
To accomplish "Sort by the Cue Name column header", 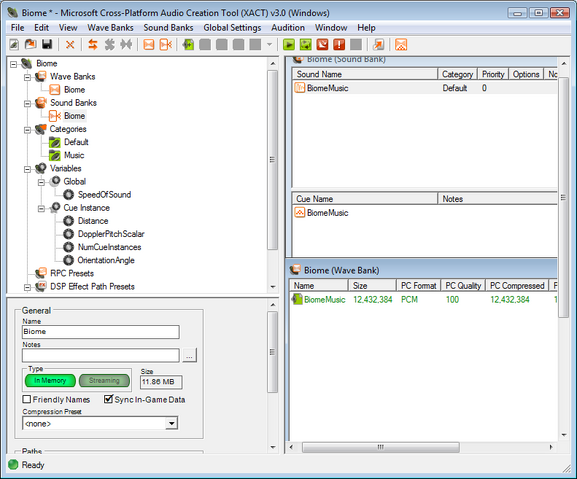I will (365, 199).
